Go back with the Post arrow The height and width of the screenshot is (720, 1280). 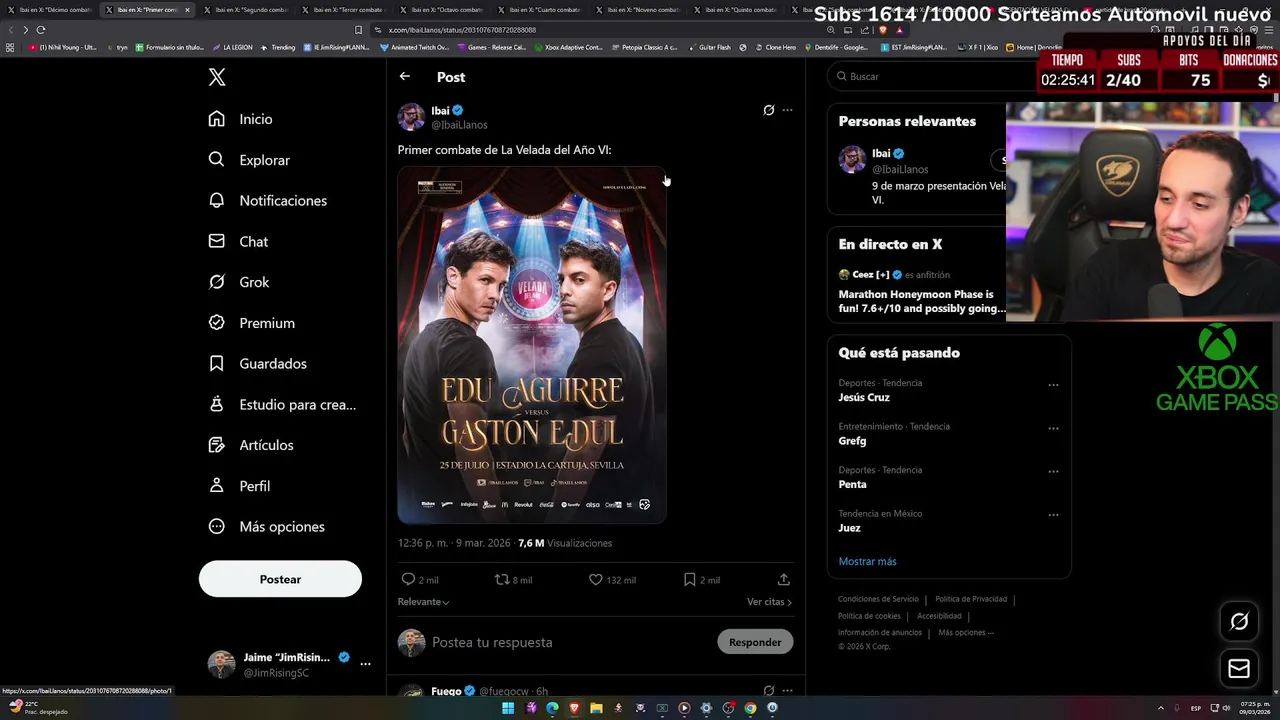[404, 77]
